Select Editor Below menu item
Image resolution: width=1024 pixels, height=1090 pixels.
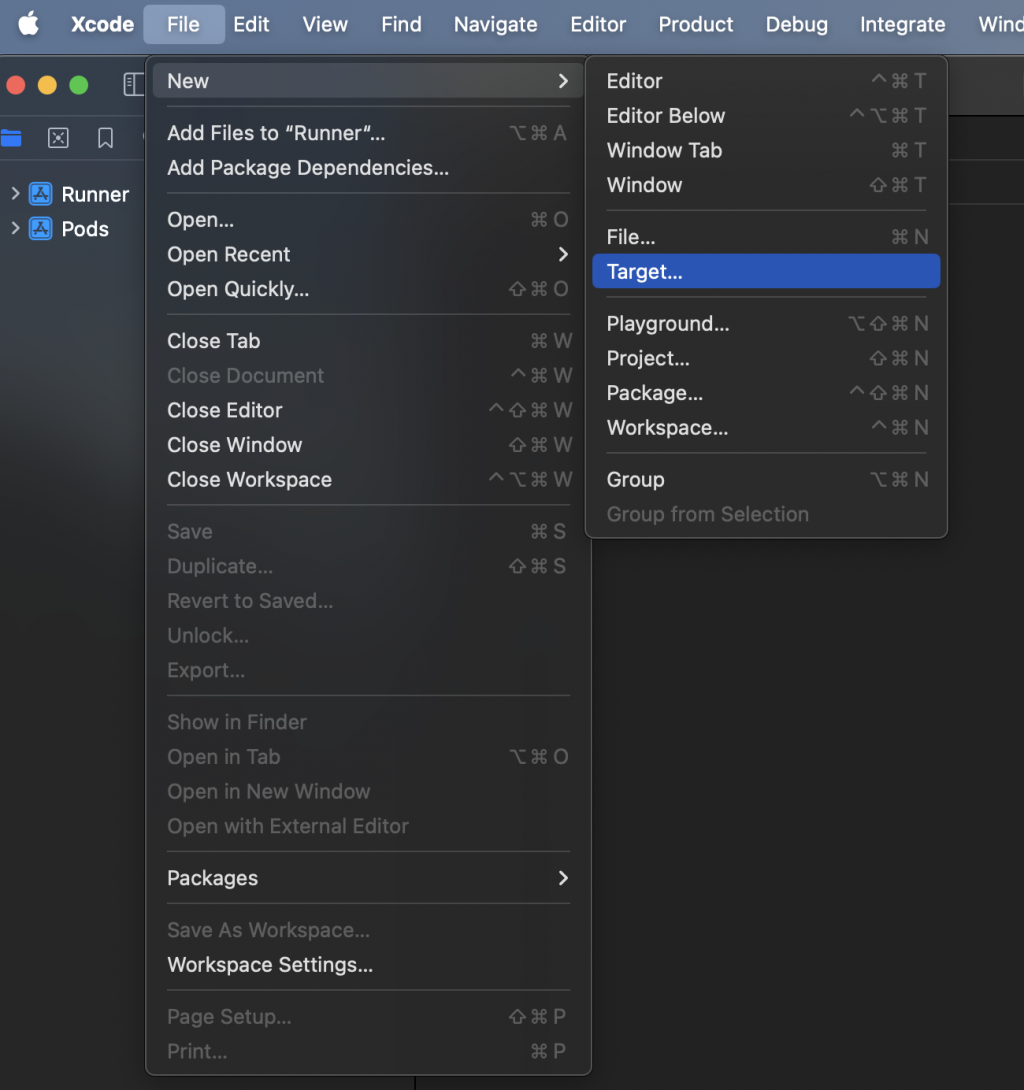click(766, 115)
